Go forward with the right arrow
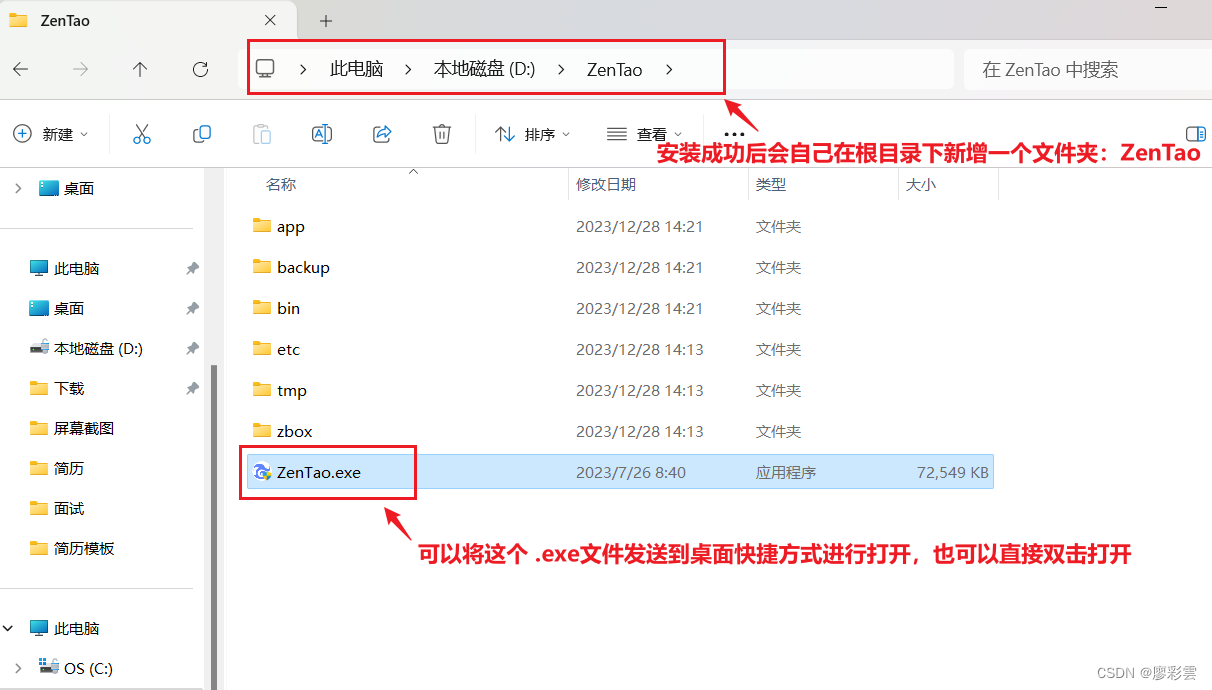1212x690 pixels. point(81,69)
